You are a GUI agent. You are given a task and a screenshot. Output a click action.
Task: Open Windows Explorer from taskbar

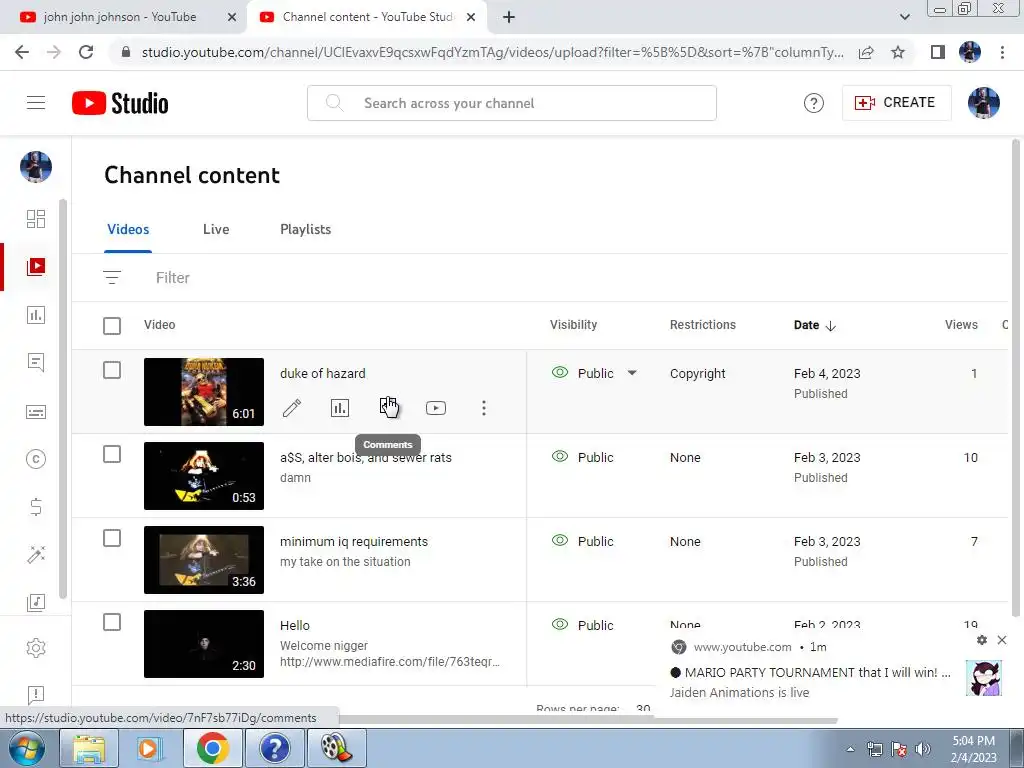pos(89,748)
